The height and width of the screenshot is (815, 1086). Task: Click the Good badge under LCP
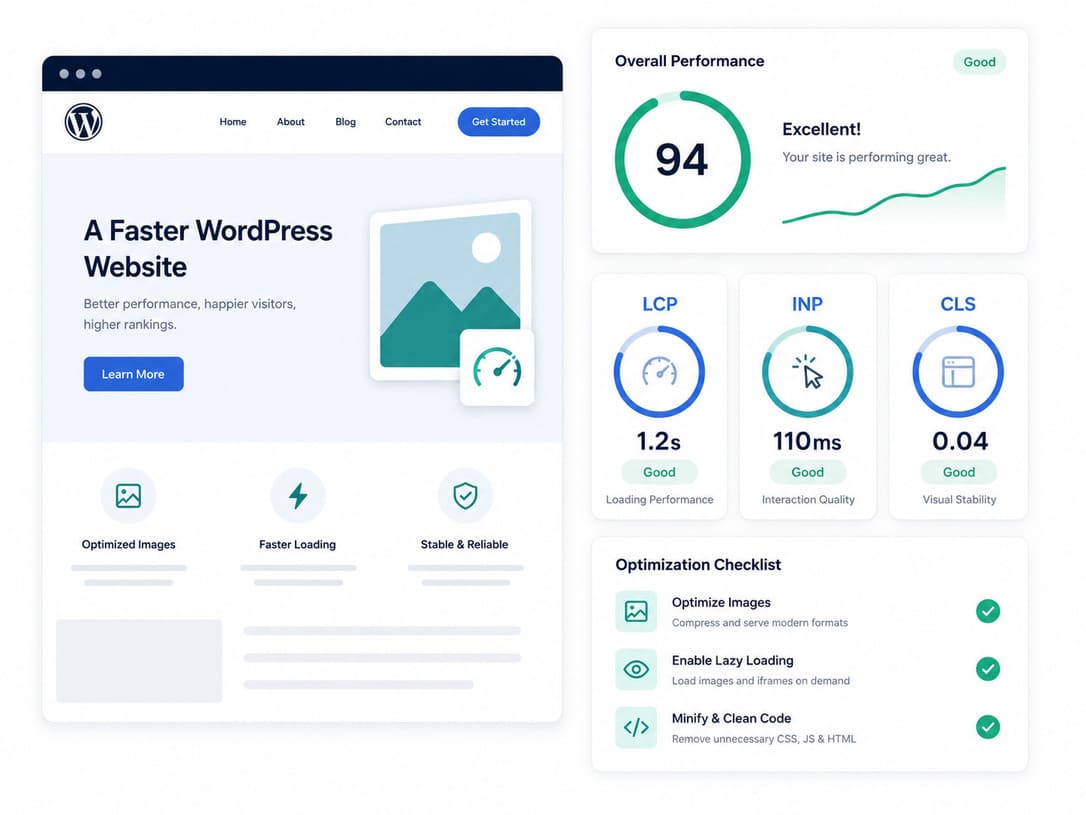point(659,472)
